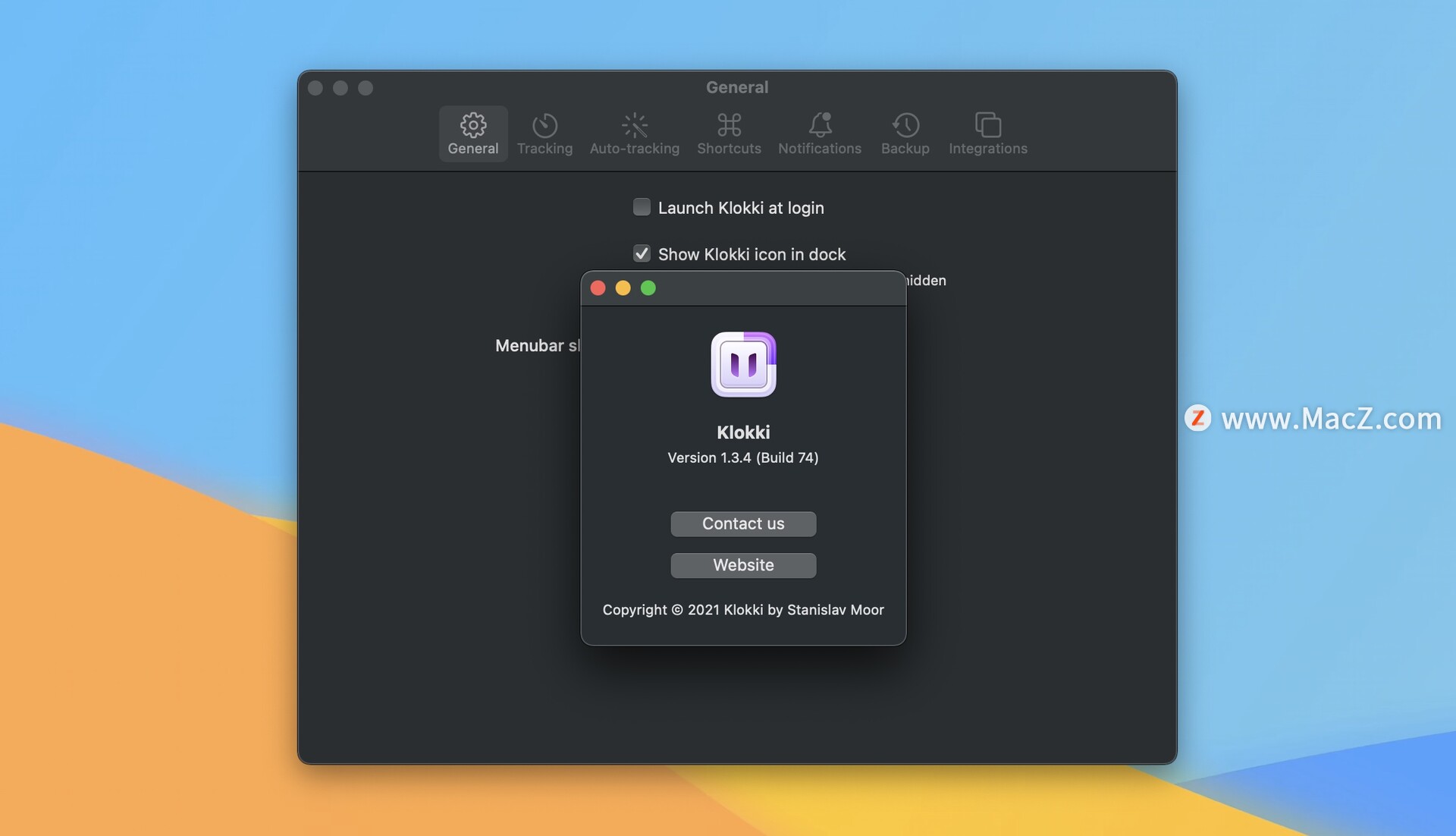1456x836 pixels.
Task: Switch to the Integrations tab
Action: (x=987, y=134)
